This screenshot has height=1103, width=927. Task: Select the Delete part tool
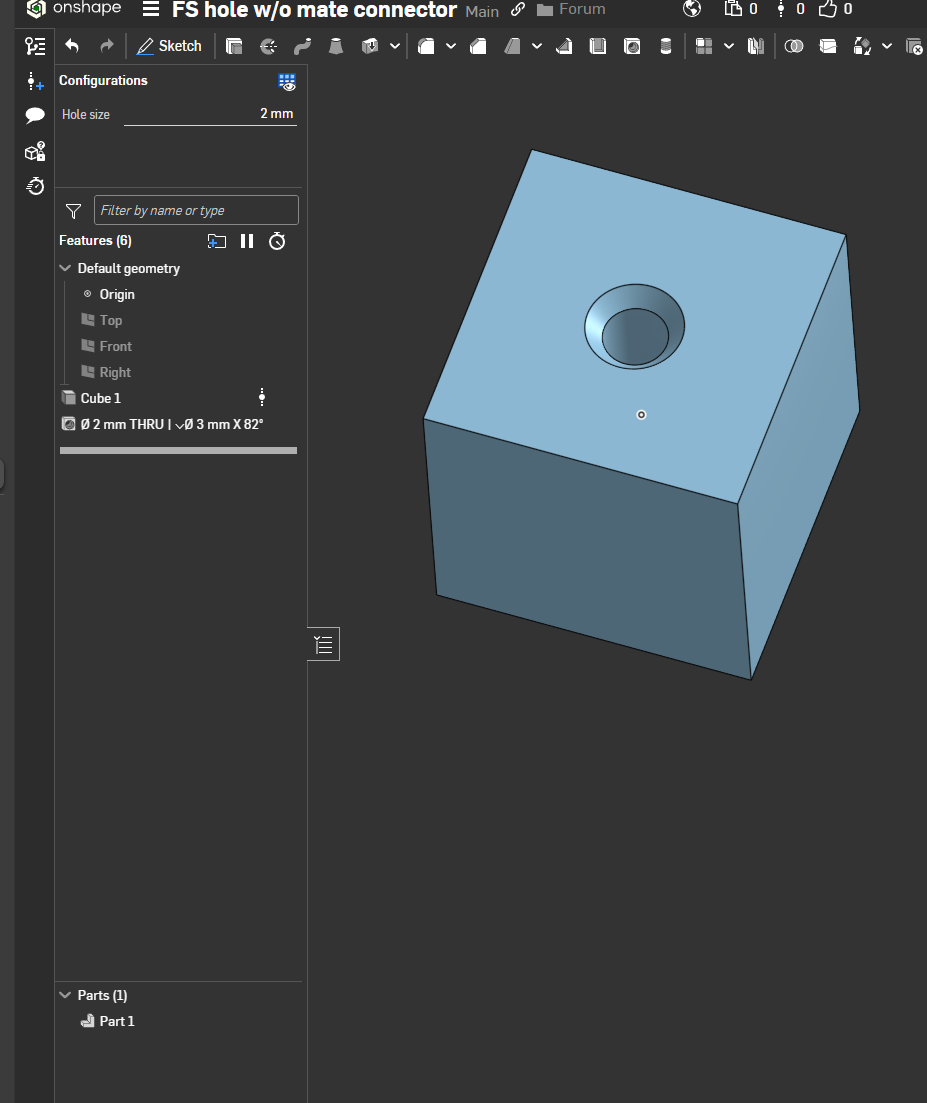click(914, 46)
